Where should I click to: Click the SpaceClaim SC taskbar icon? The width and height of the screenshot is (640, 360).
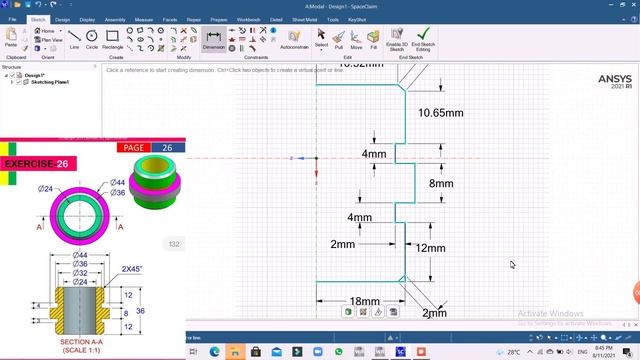(400, 351)
